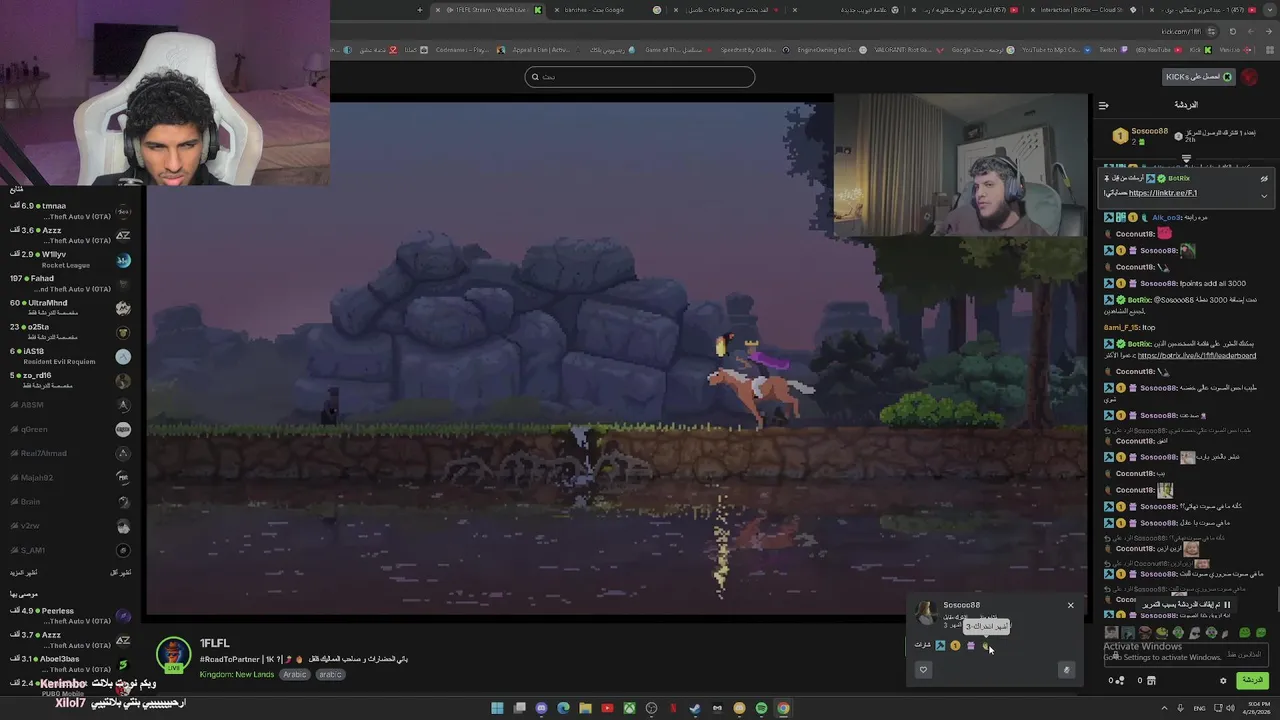Click the first emote in chat quick-emote row
The height and width of the screenshot is (720, 1280).
point(1111,633)
